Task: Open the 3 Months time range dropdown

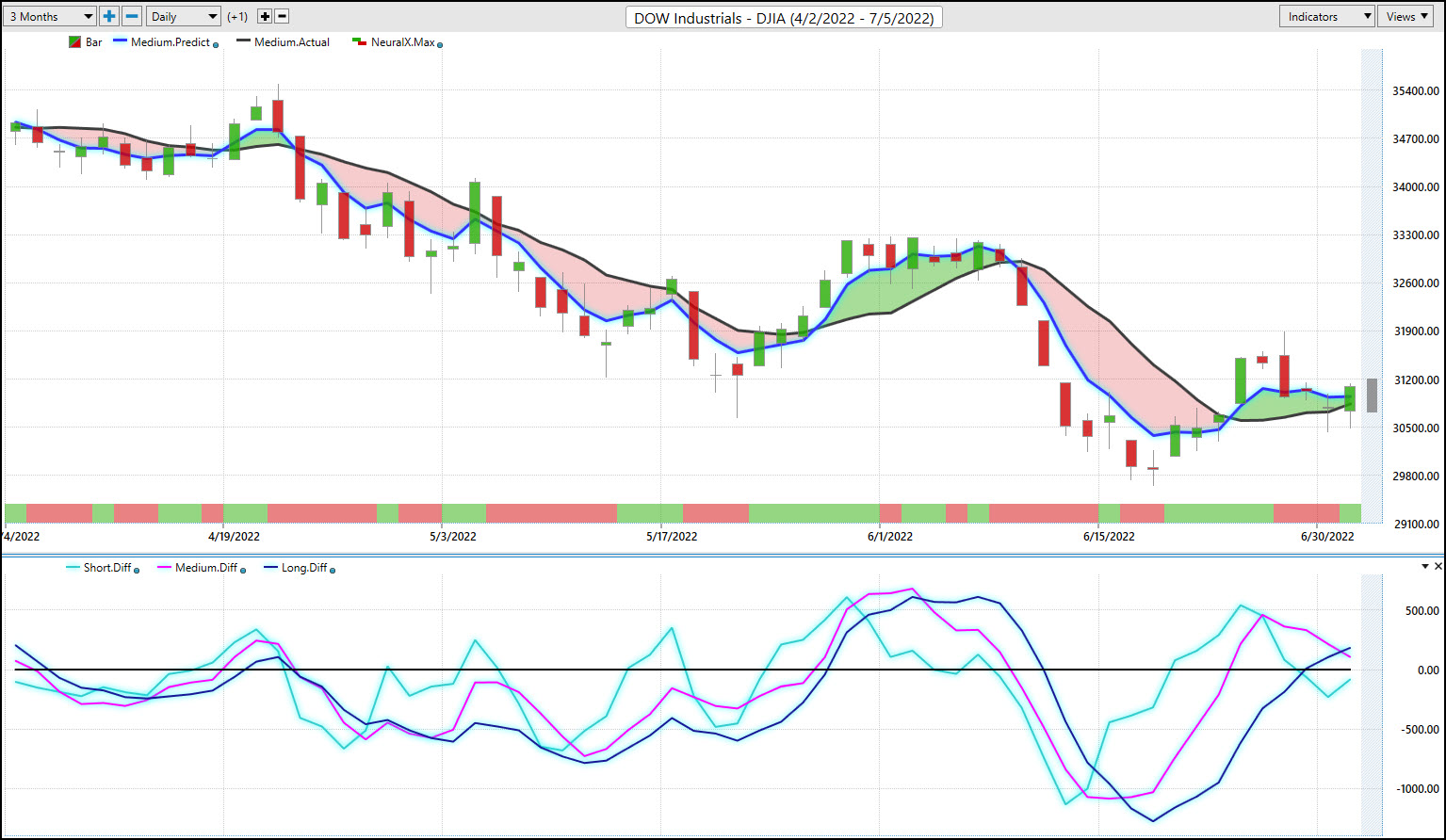Action: pyautogui.click(x=50, y=16)
